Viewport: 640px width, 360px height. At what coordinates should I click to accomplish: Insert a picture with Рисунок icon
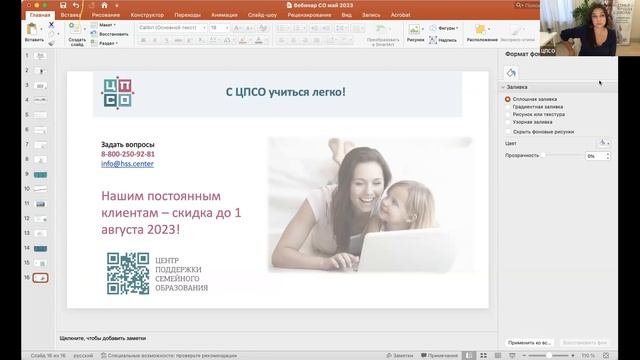414,29
